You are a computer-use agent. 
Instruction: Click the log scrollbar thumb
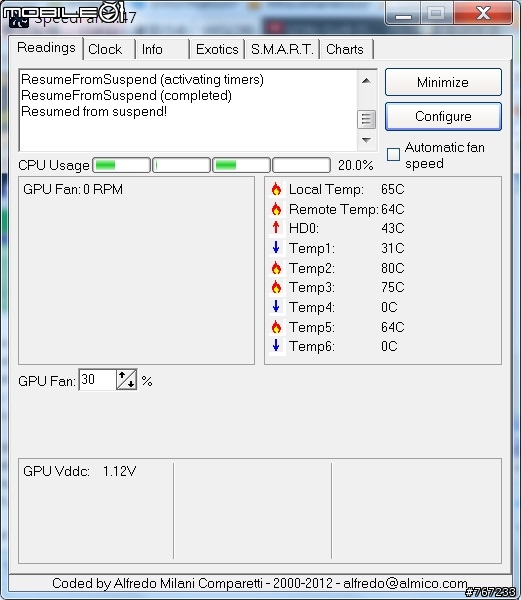366,119
